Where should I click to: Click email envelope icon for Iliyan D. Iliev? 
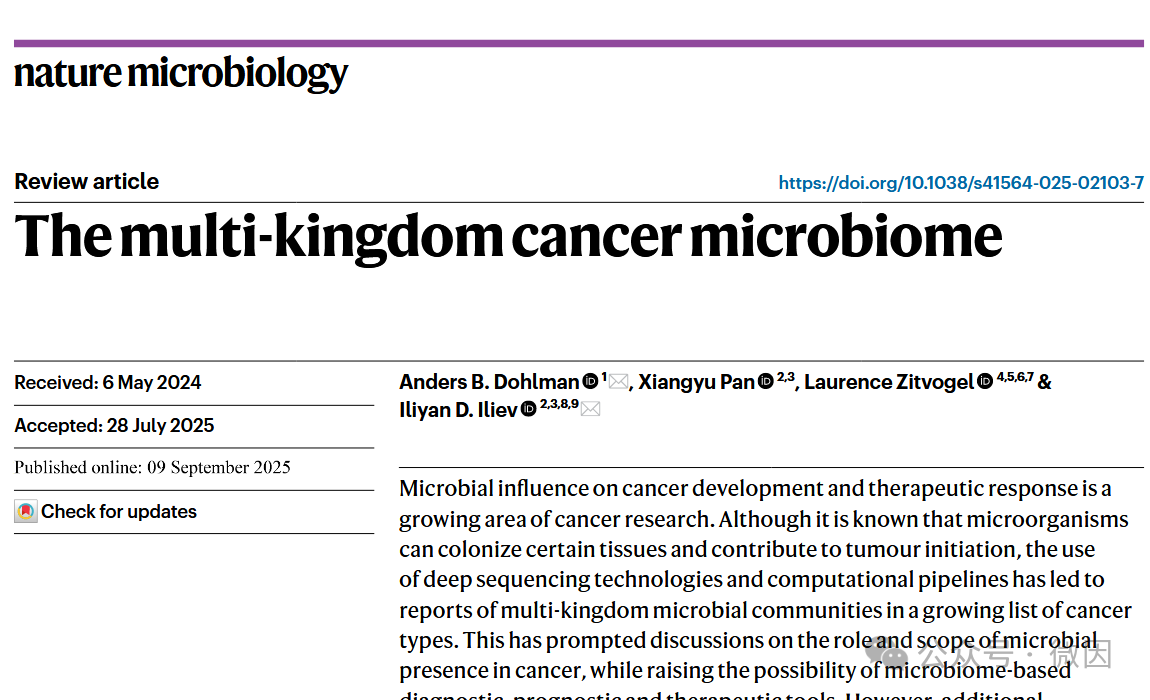click(591, 409)
